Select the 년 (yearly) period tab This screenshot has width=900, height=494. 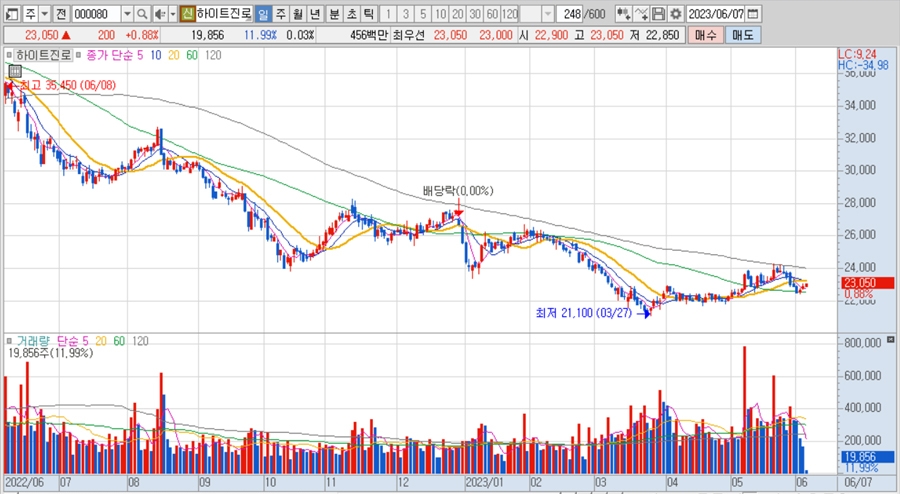pyautogui.click(x=316, y=14)
